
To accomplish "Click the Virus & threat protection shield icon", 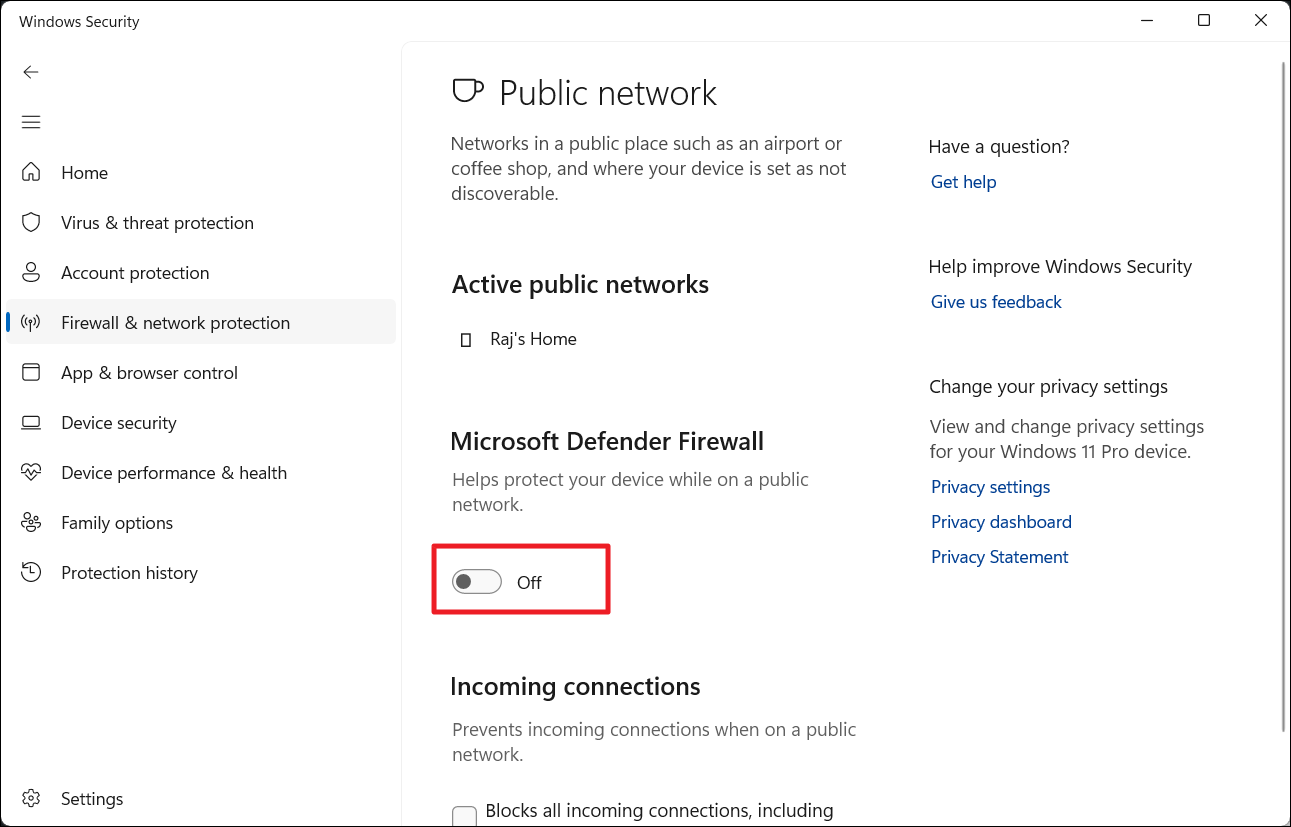I will 31,222.
